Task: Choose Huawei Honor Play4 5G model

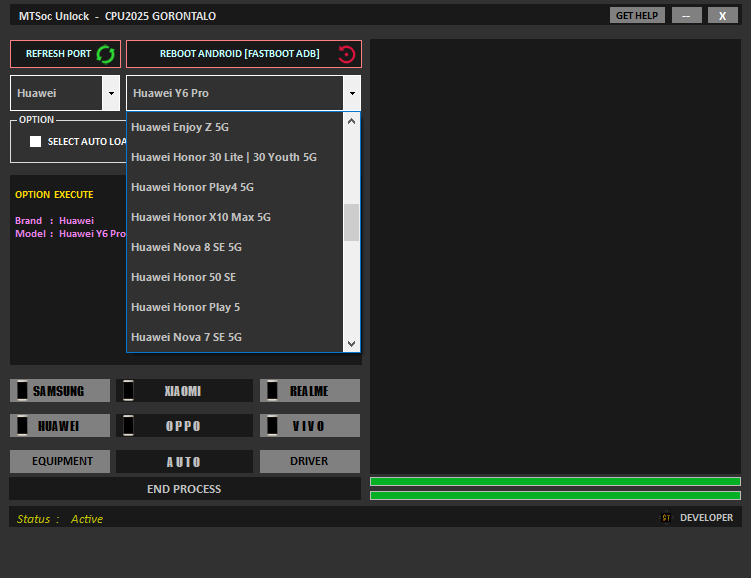Action: [235, 187]
